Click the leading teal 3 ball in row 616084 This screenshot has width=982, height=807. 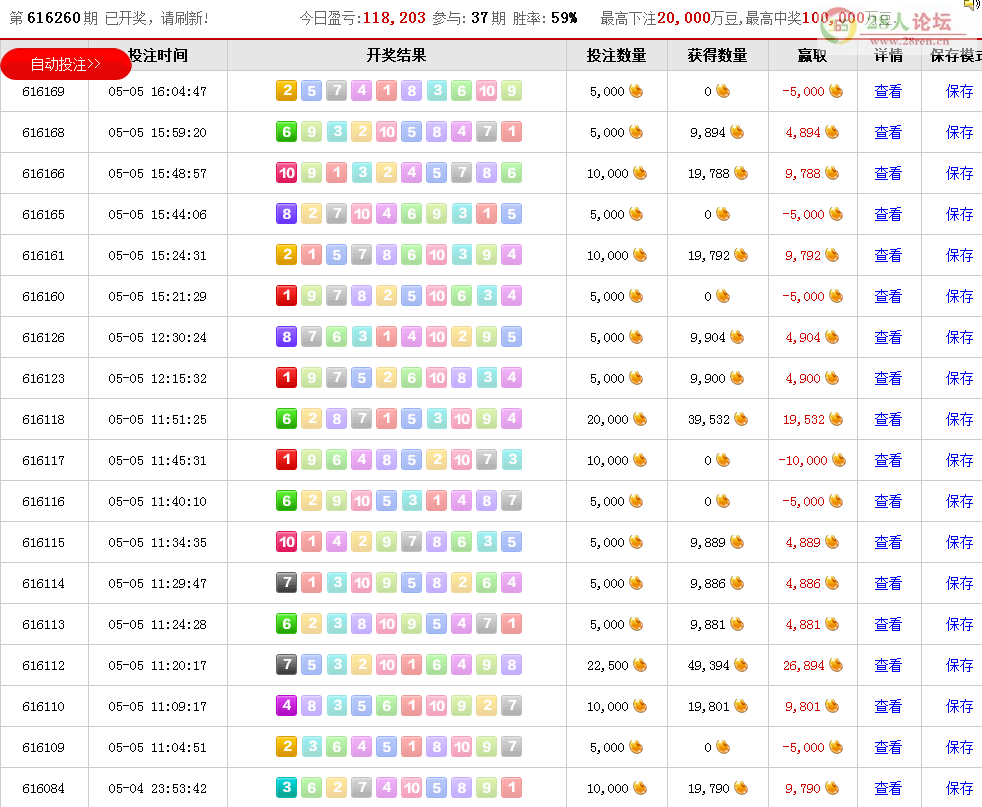point(287,788)
